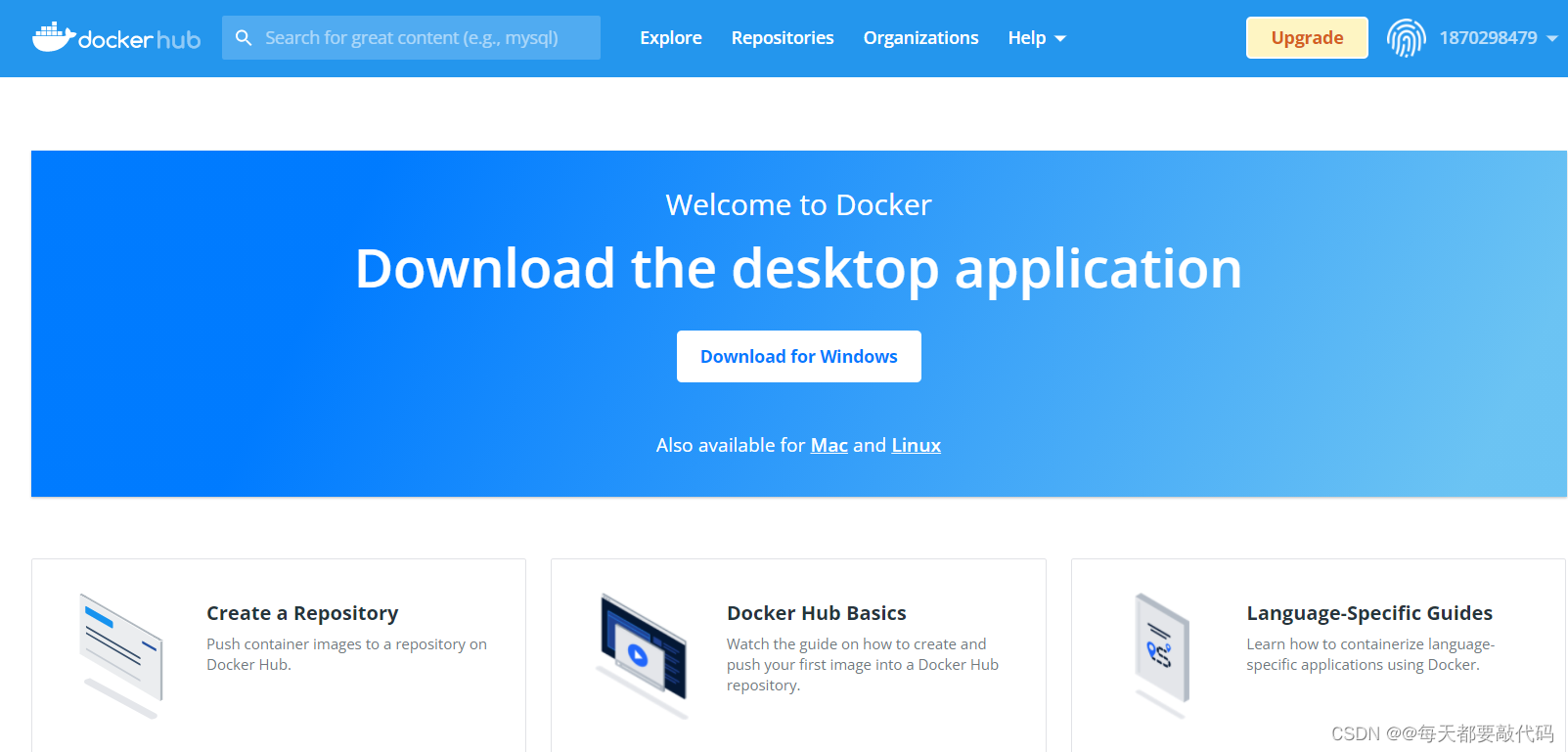Click 'Learn how to containerize' description
The height and width of the screenshot is (752, 1568).
[1370, 654]
